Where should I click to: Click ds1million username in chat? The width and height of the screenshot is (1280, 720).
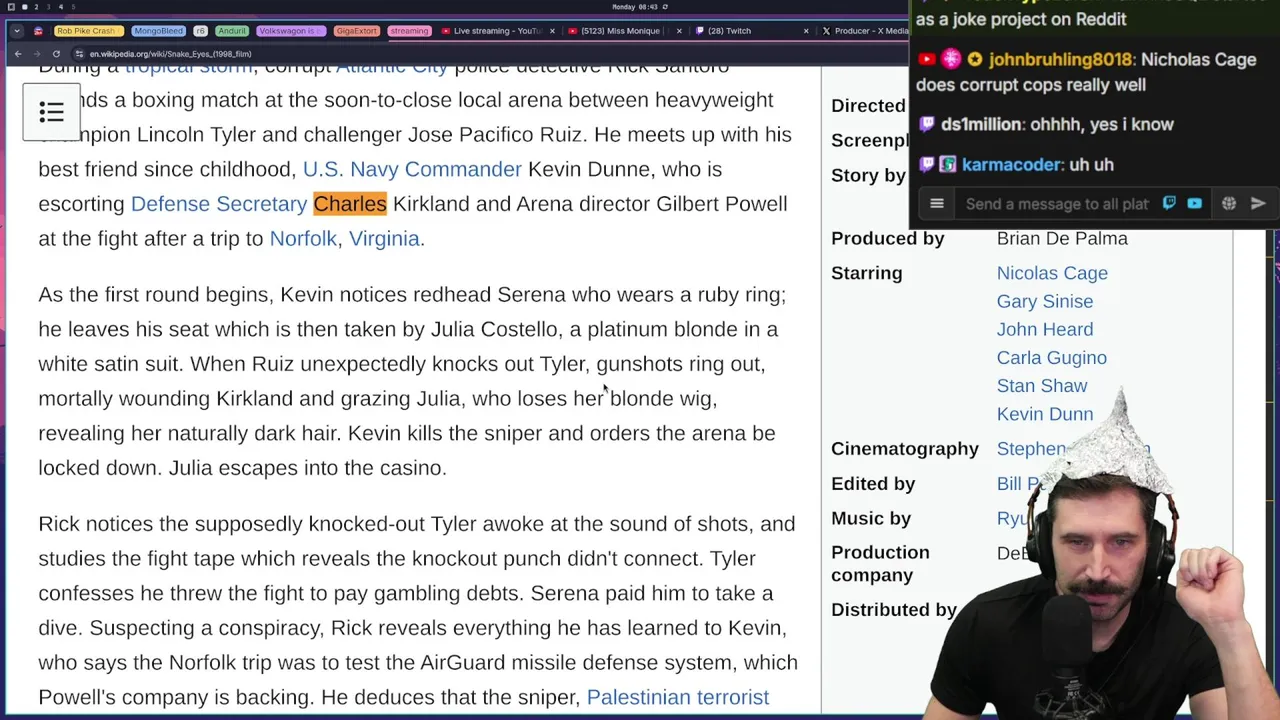click(x=982, y=124)
